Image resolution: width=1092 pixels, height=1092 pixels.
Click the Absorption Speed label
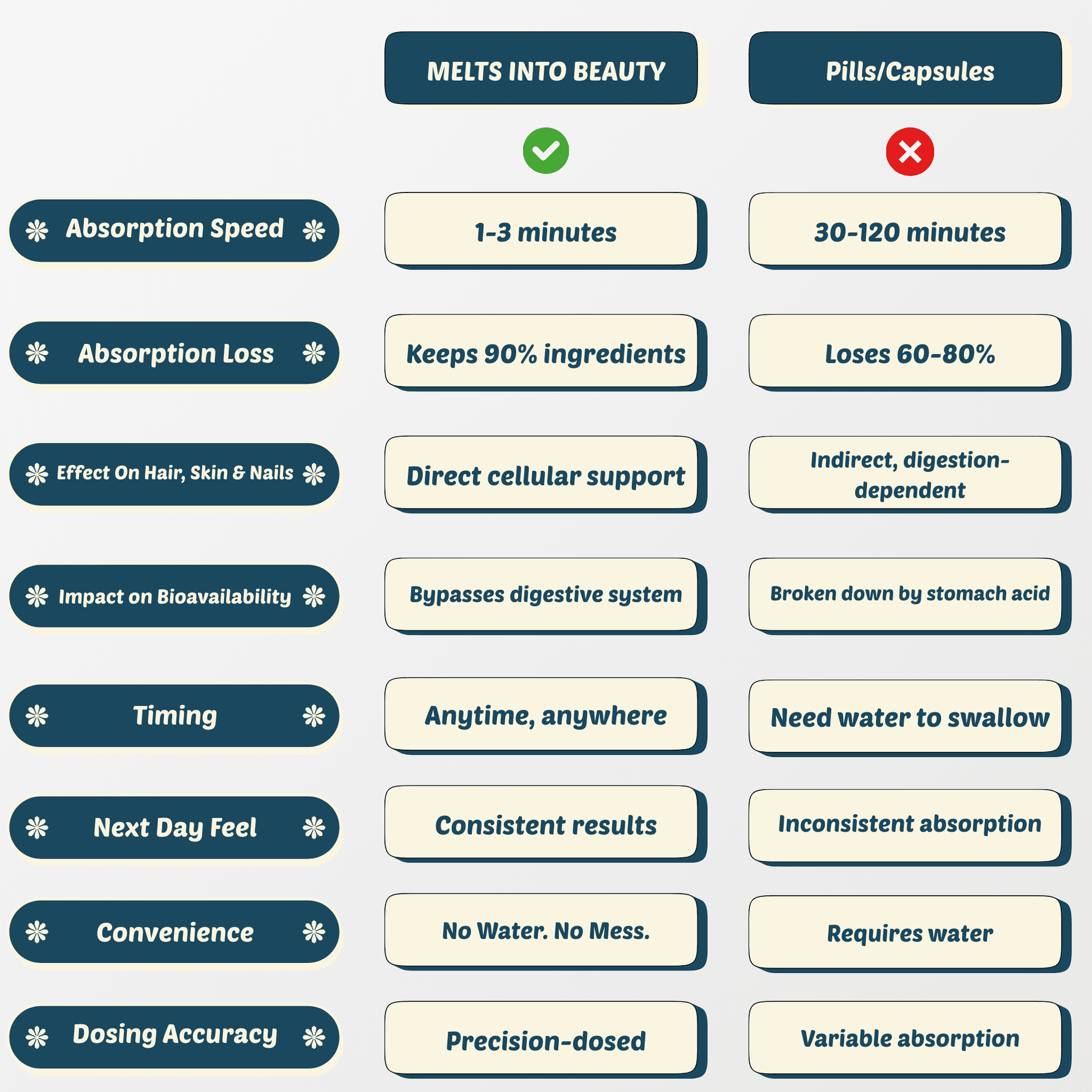tap(175, 229)
